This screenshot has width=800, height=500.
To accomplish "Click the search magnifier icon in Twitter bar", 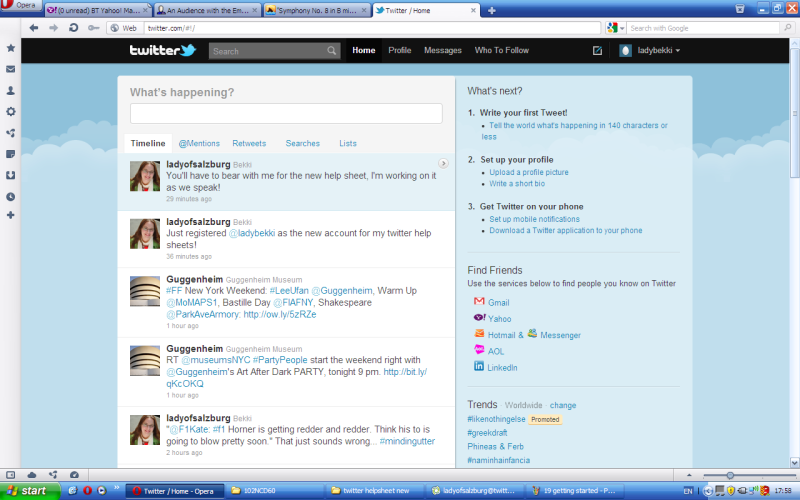I will [332, 51].
